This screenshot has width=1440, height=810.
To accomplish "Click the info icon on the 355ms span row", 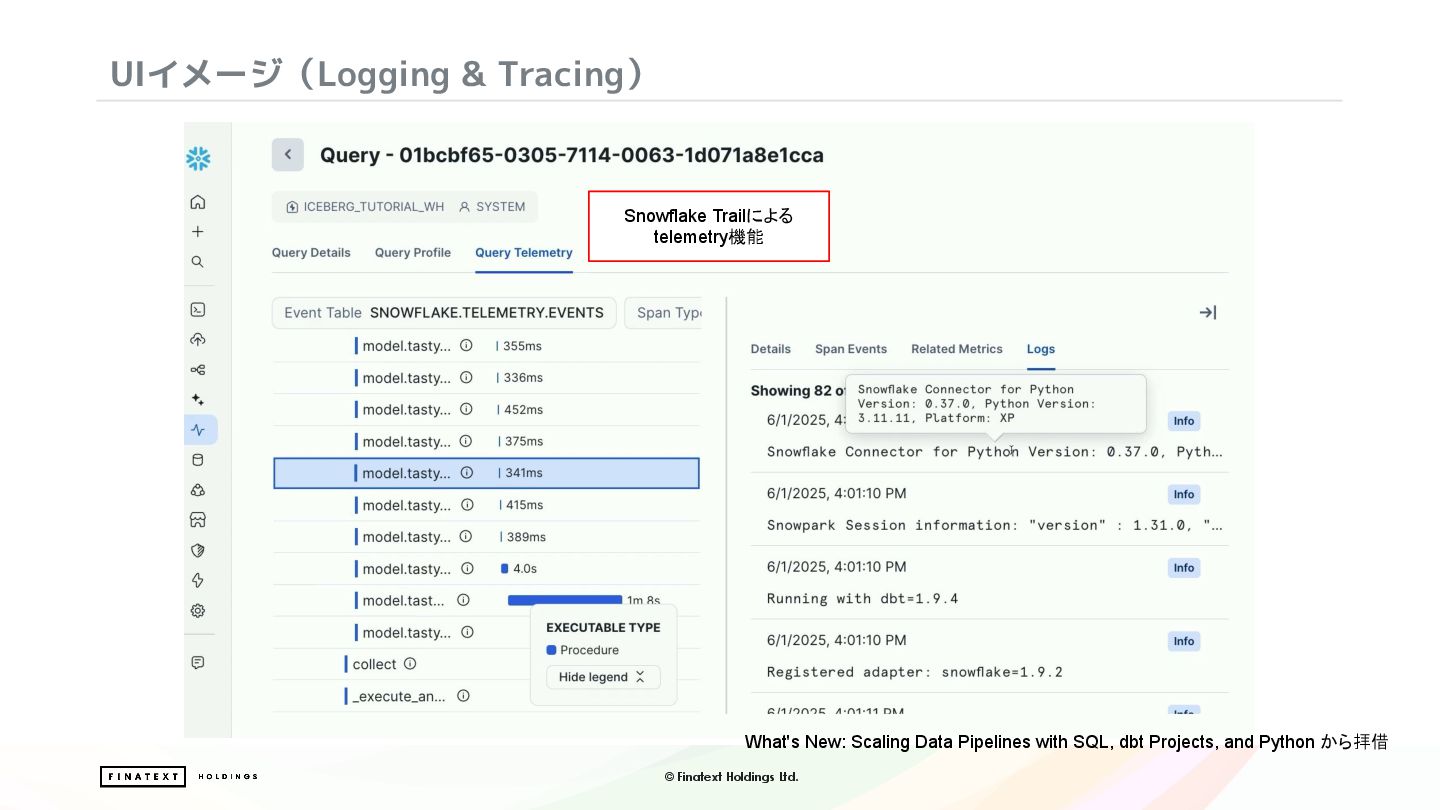I will pos(466,345).
